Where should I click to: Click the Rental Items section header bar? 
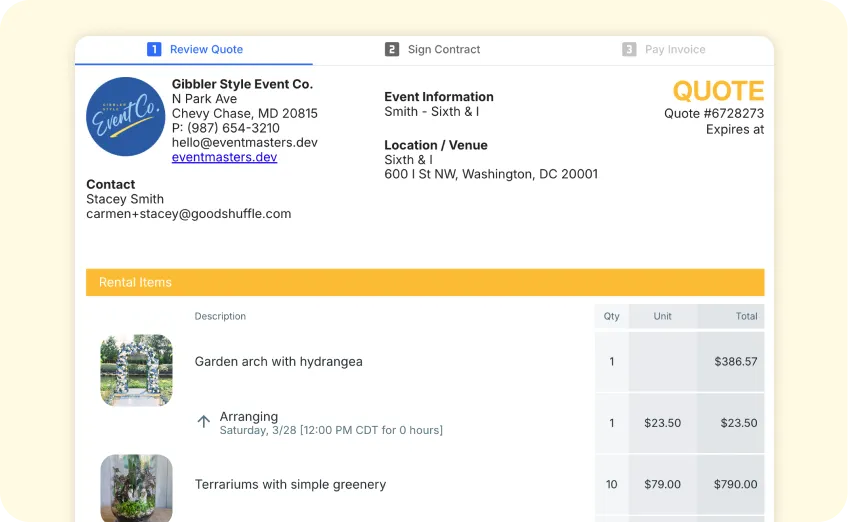[425, 282]
